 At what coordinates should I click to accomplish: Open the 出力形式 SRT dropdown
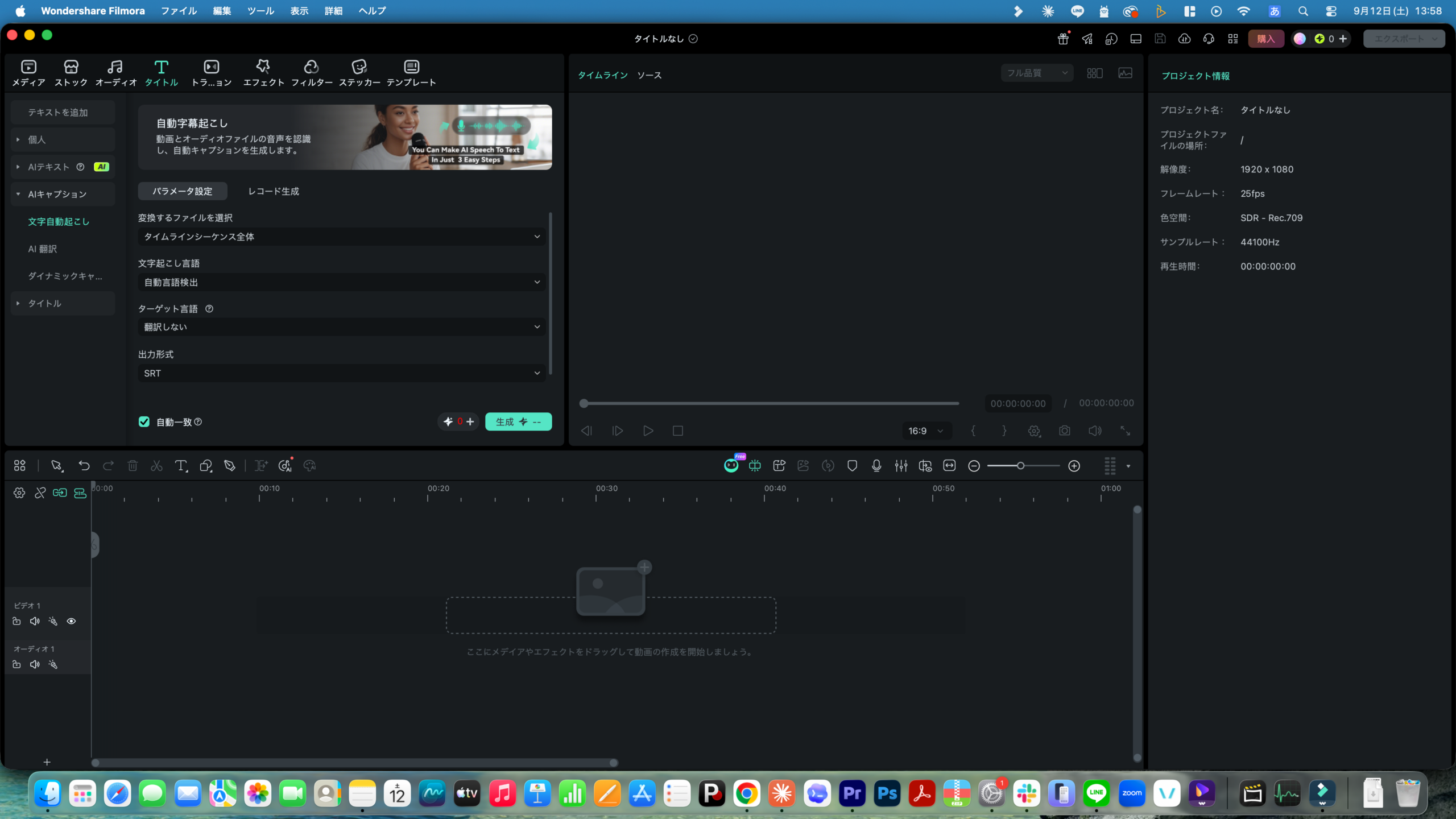tap(341, 373)
